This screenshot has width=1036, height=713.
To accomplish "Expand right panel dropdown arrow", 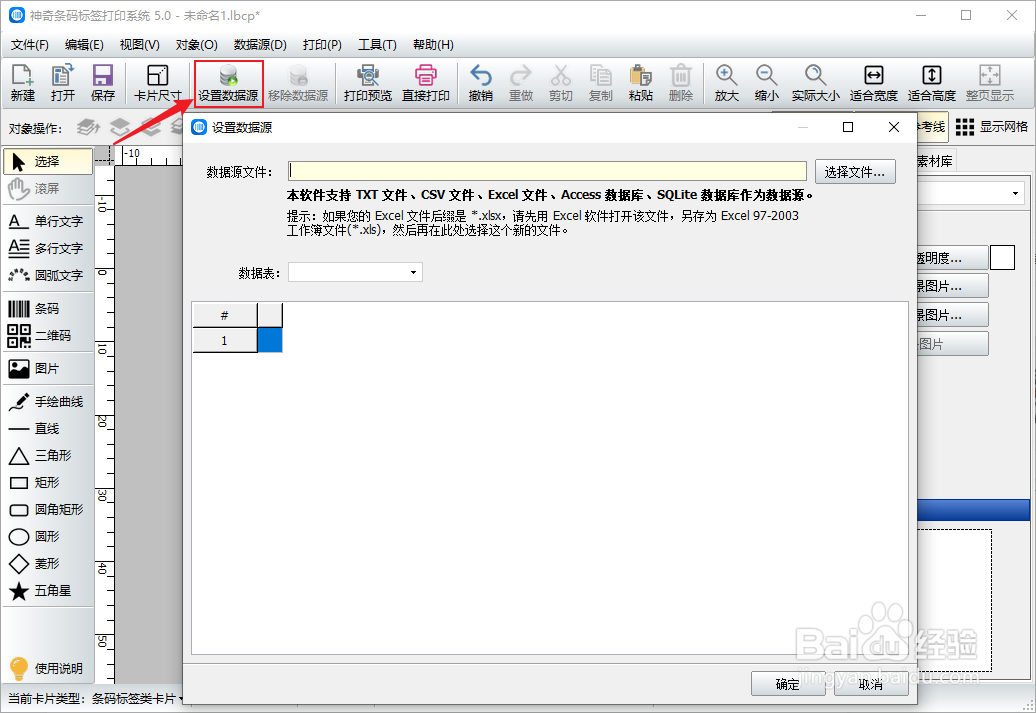I will 1015,194.
